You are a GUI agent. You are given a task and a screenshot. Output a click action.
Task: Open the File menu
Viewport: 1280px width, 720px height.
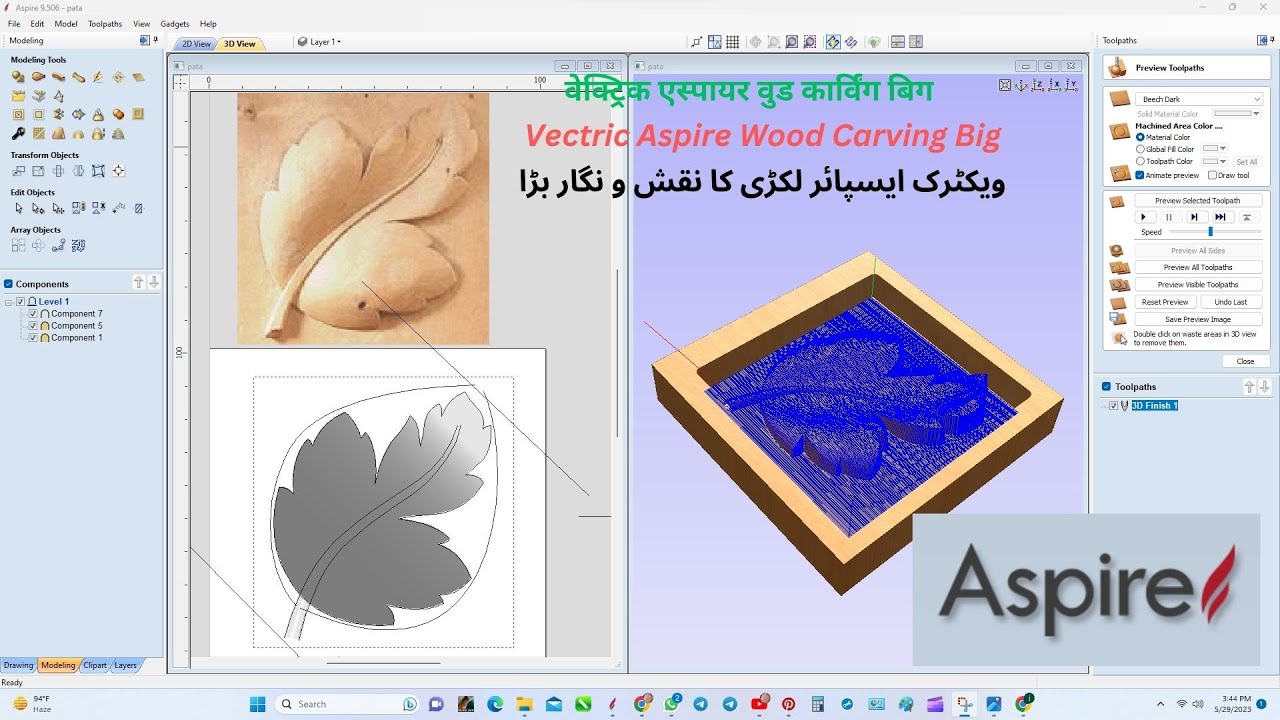[14, 24]
